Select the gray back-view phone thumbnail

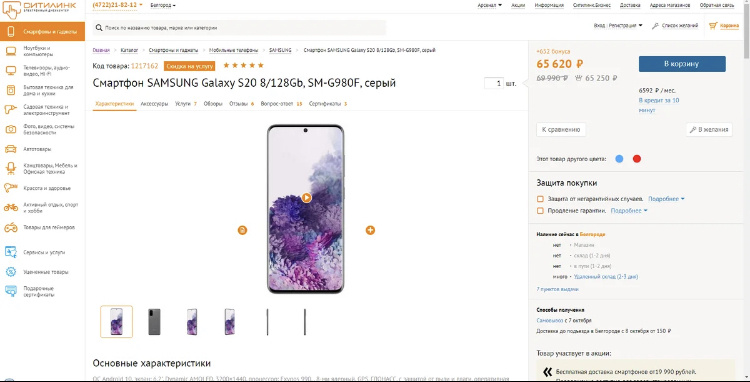154,322
